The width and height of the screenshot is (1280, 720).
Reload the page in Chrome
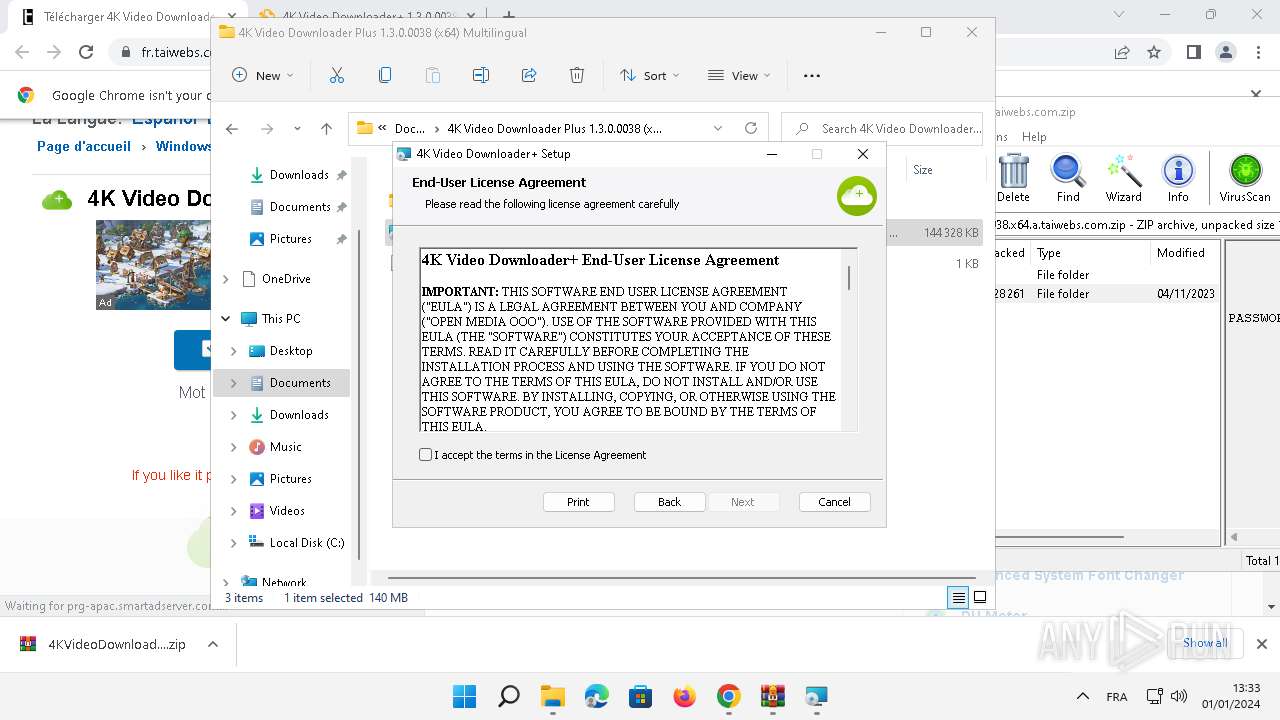tap(86, 52)
